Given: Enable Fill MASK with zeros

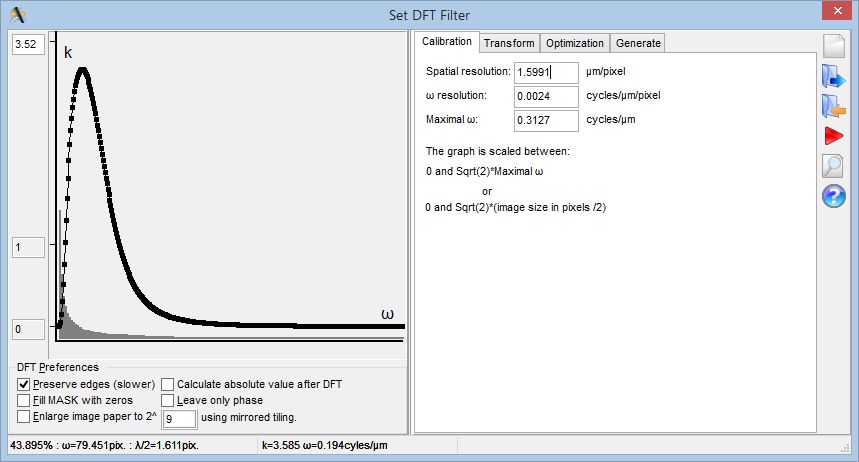Looking at the screenshot, I should click(x=24, y=401).
